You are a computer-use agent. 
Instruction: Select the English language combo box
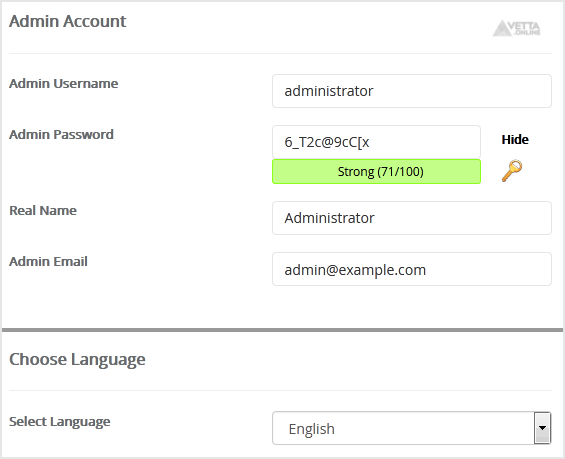click(x=411, y=428)
